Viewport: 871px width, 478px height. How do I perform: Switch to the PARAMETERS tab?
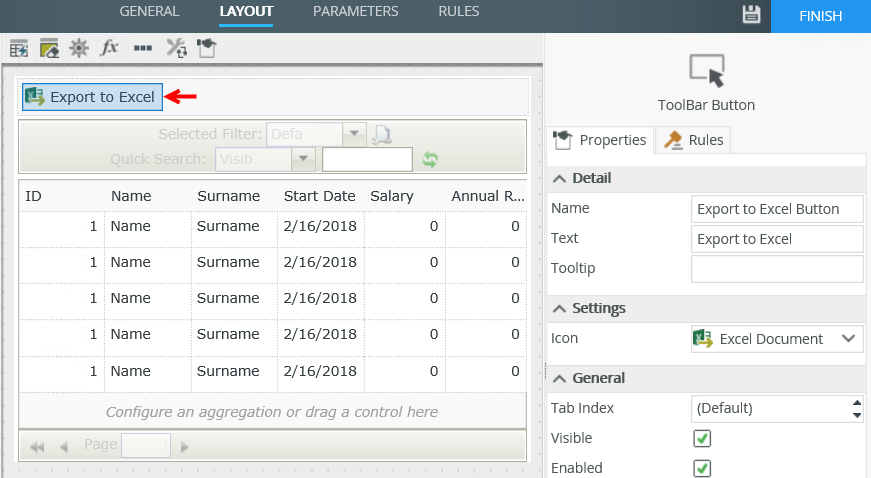(355, 12)
